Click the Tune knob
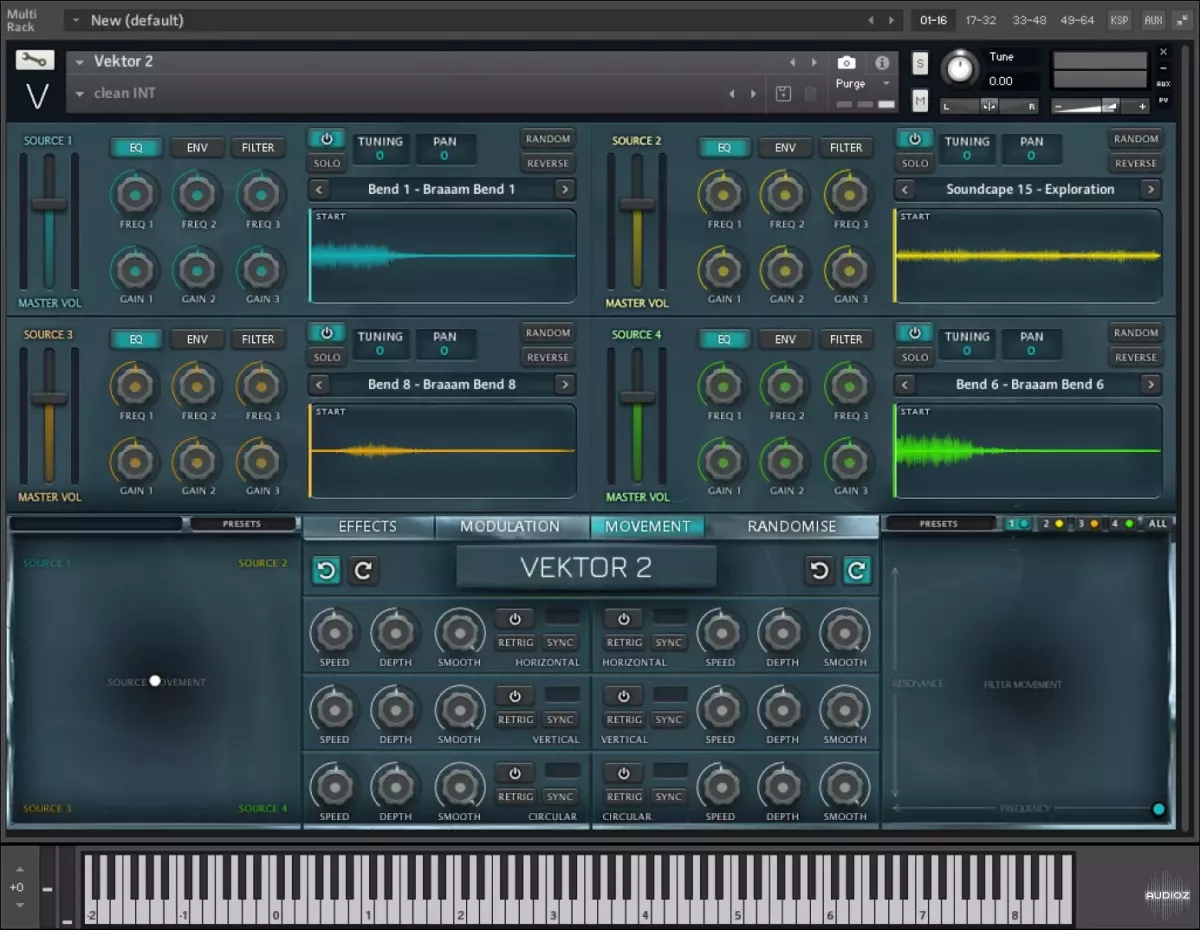The width and height of the screenshot is (1200, 930). (960, 67)
